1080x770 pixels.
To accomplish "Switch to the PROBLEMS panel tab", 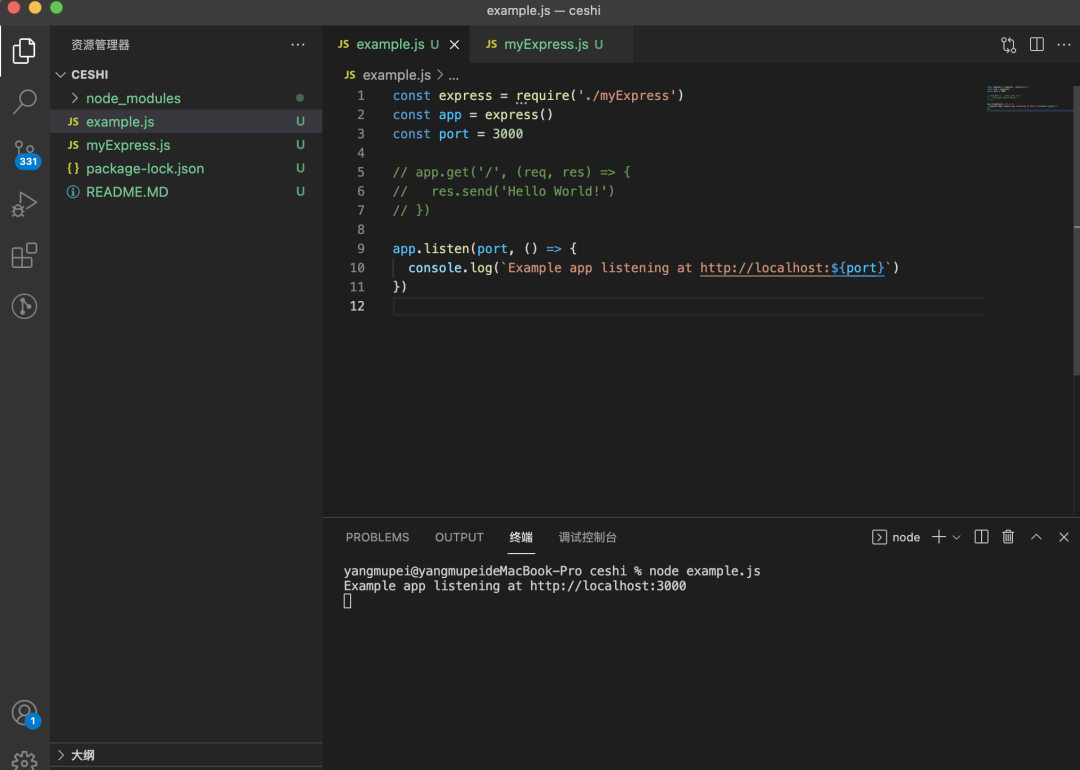I will coord(377,537).
